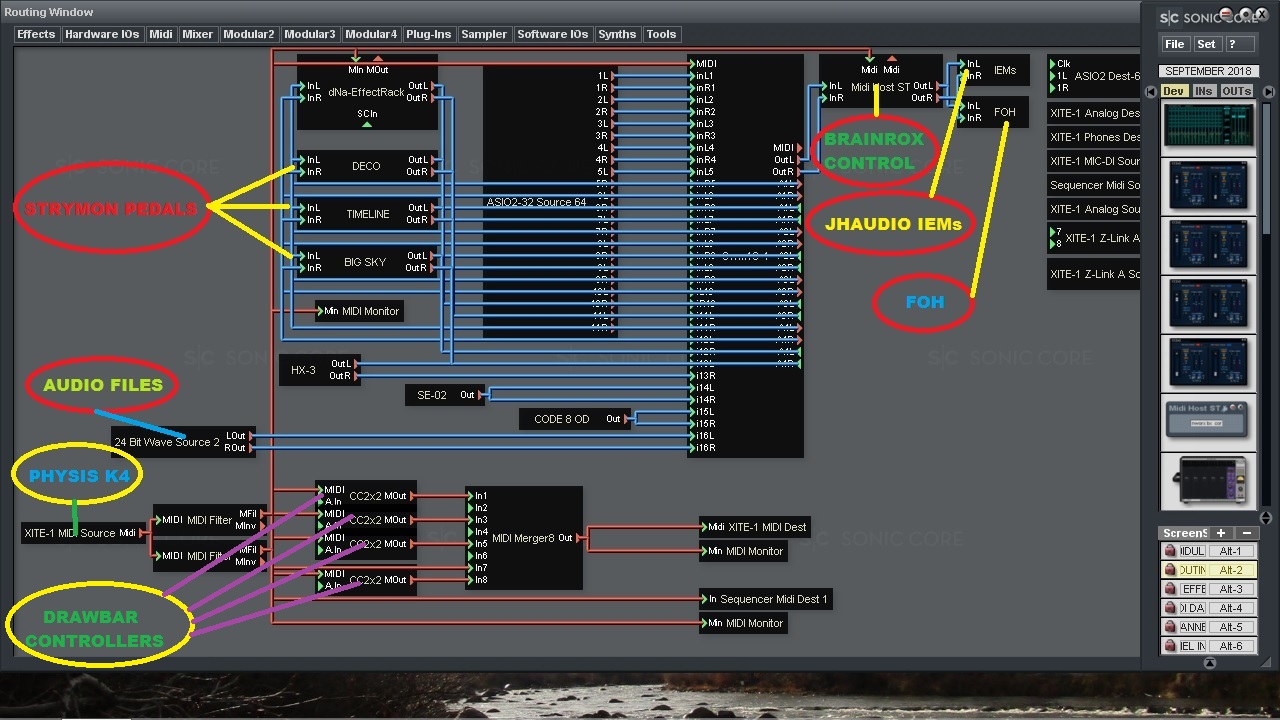1280x720 pixels.
Task: Open the Plug-Ins menu
Action: (429, 34)
